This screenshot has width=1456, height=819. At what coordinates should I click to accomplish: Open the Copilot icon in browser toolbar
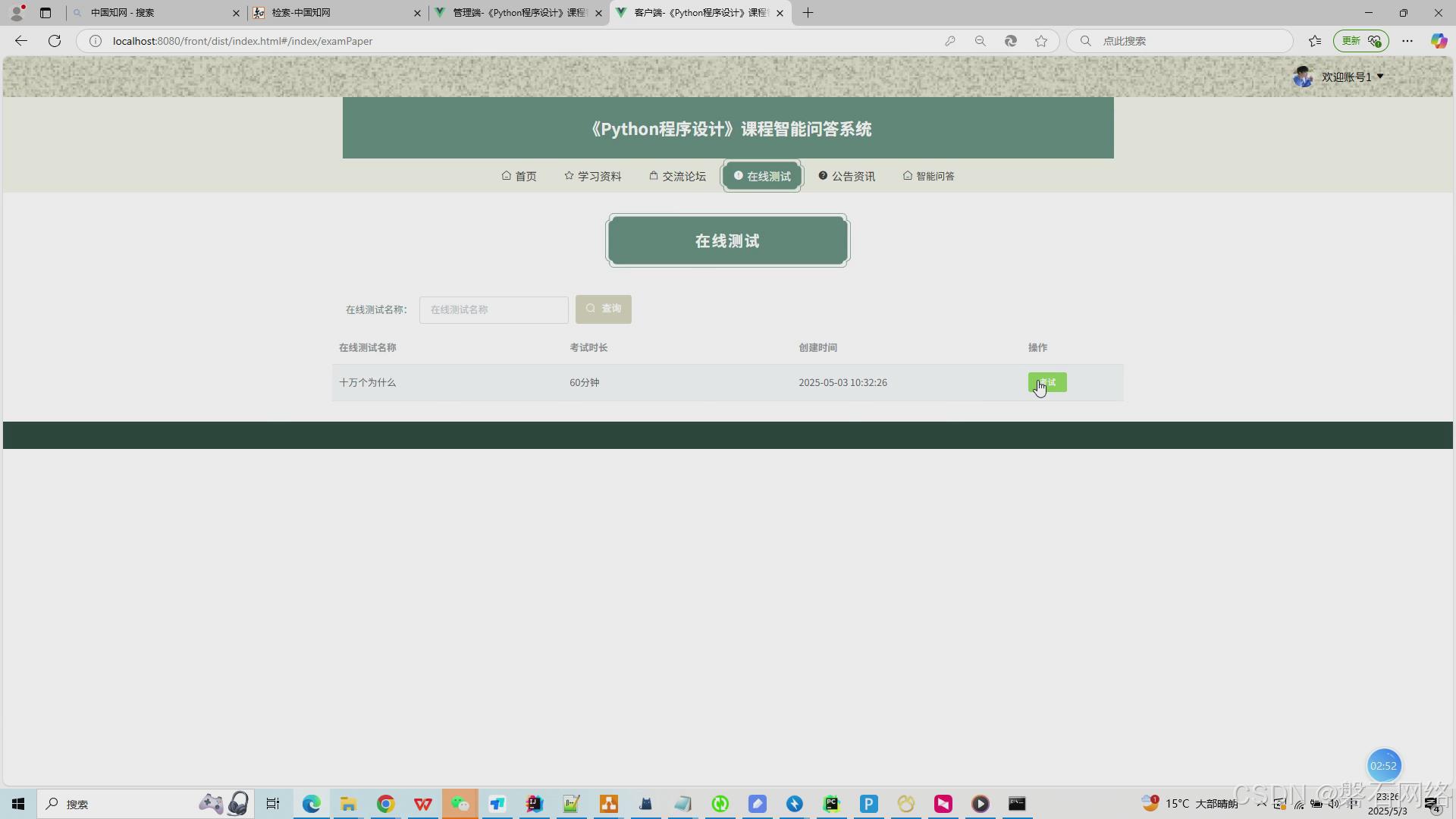point(1438,41)
